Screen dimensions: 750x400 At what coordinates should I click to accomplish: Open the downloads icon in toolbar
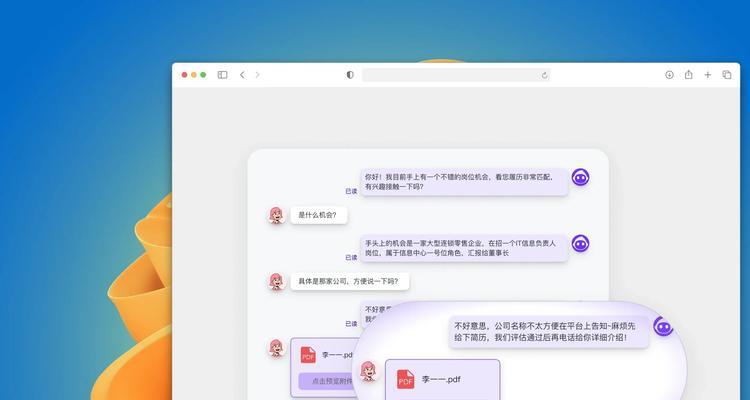pos(669,75)
